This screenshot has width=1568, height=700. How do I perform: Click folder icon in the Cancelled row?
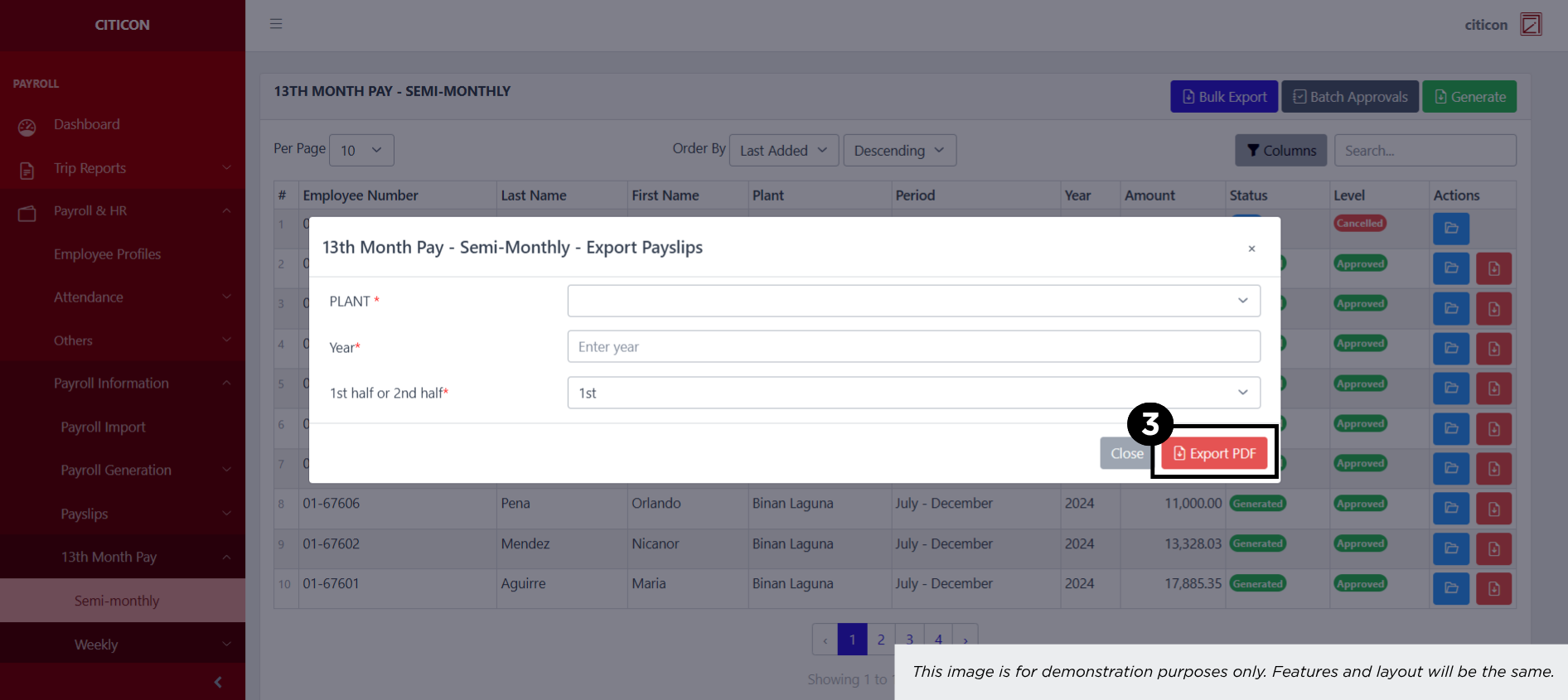pyautogui.click(x=1450, y=228)
